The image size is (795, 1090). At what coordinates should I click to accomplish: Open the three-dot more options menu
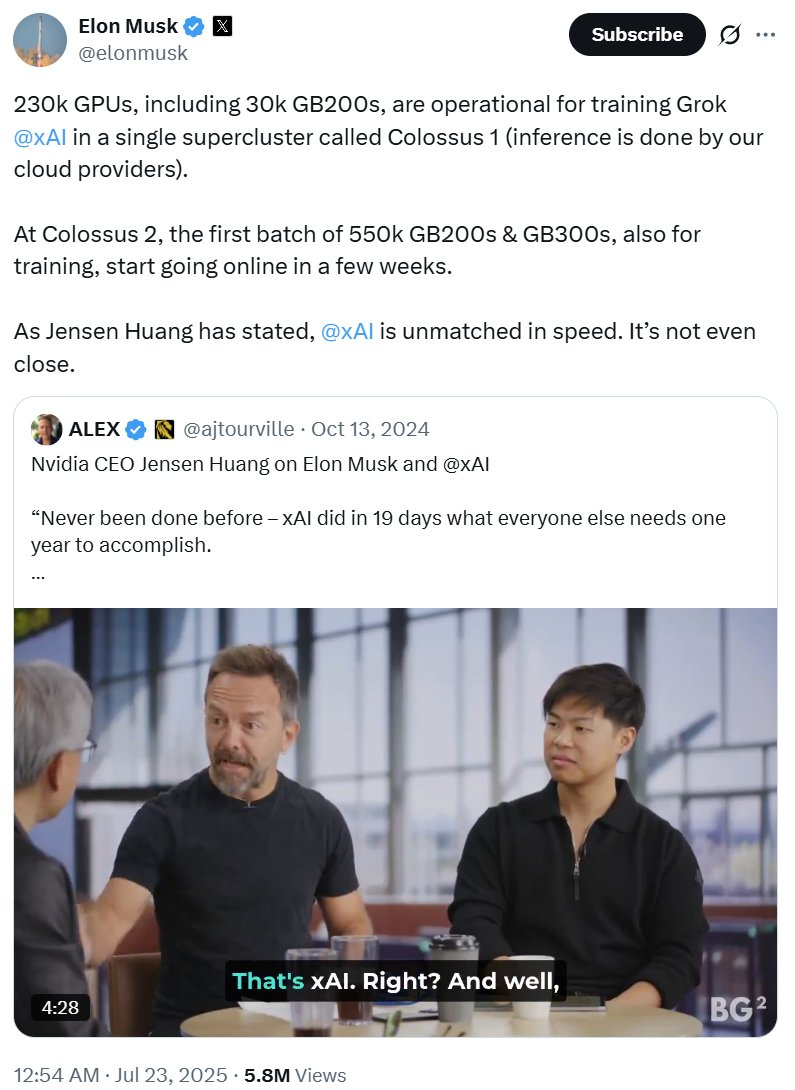point(765,34)
